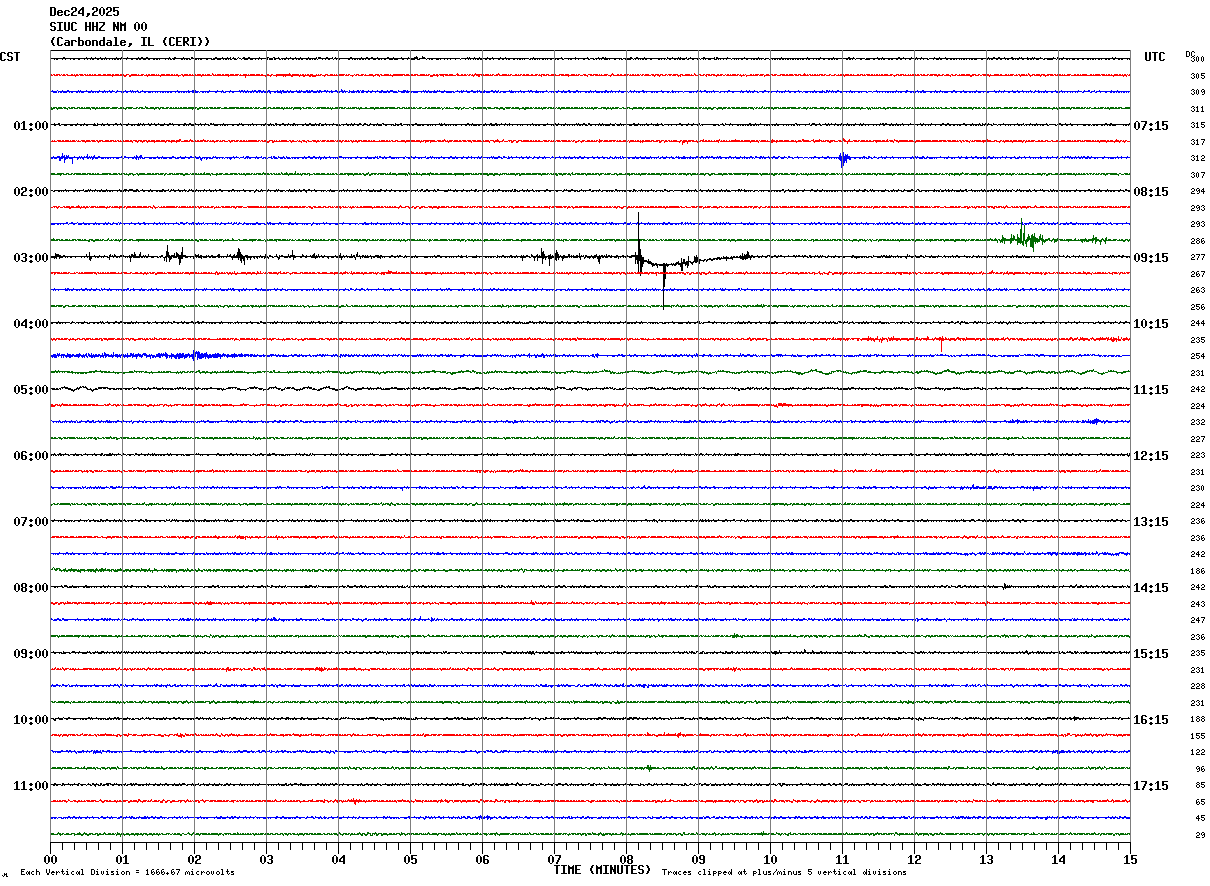Image resolution: width=1210 pixels, height=886 pixels.
Task: Click the 11:15 UTC row label
Action: point(1151,390)
